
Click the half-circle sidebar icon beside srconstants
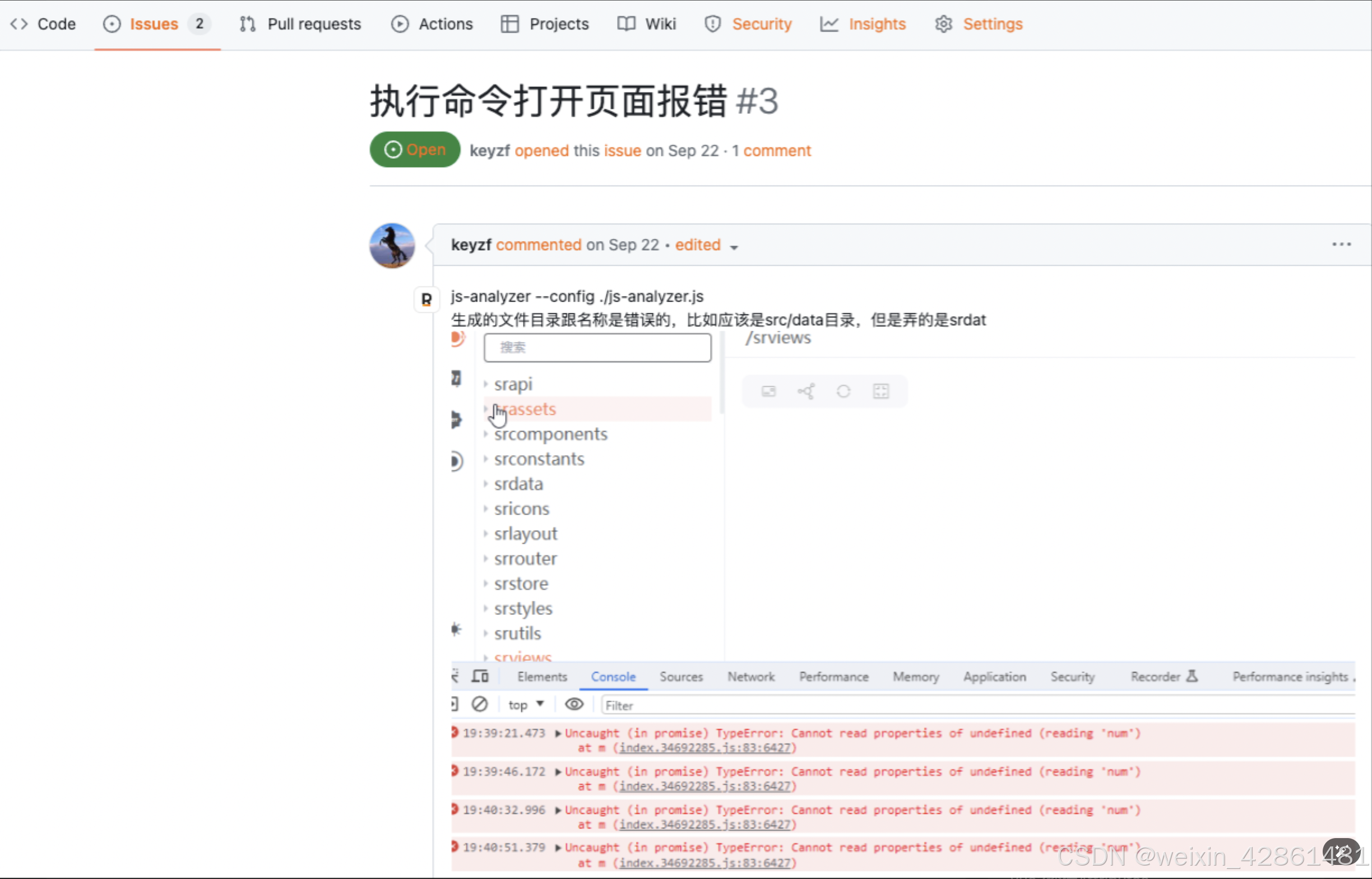(456, 461)
